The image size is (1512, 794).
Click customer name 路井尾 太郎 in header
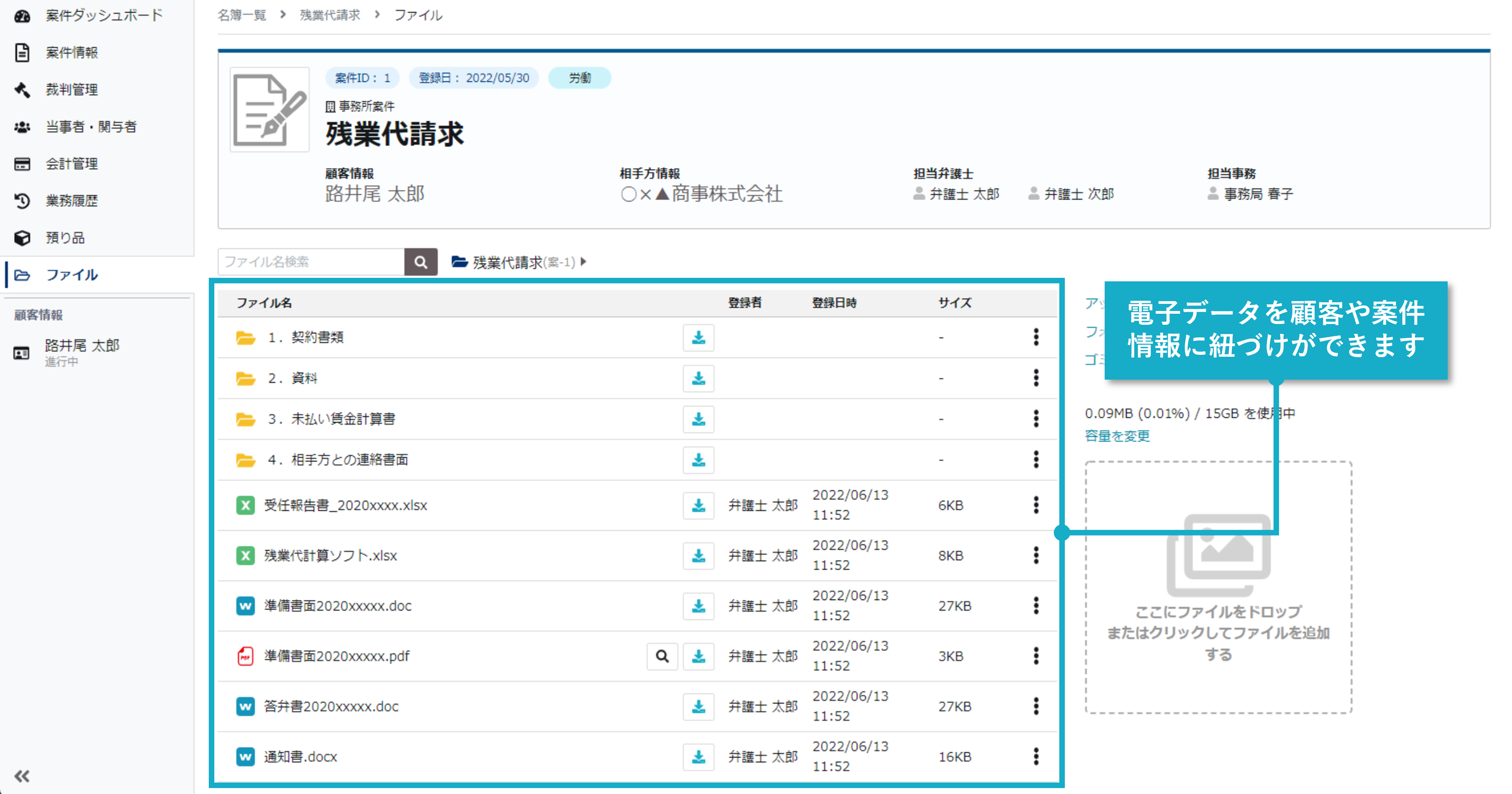pyautogui.click(x=375, y=194)
